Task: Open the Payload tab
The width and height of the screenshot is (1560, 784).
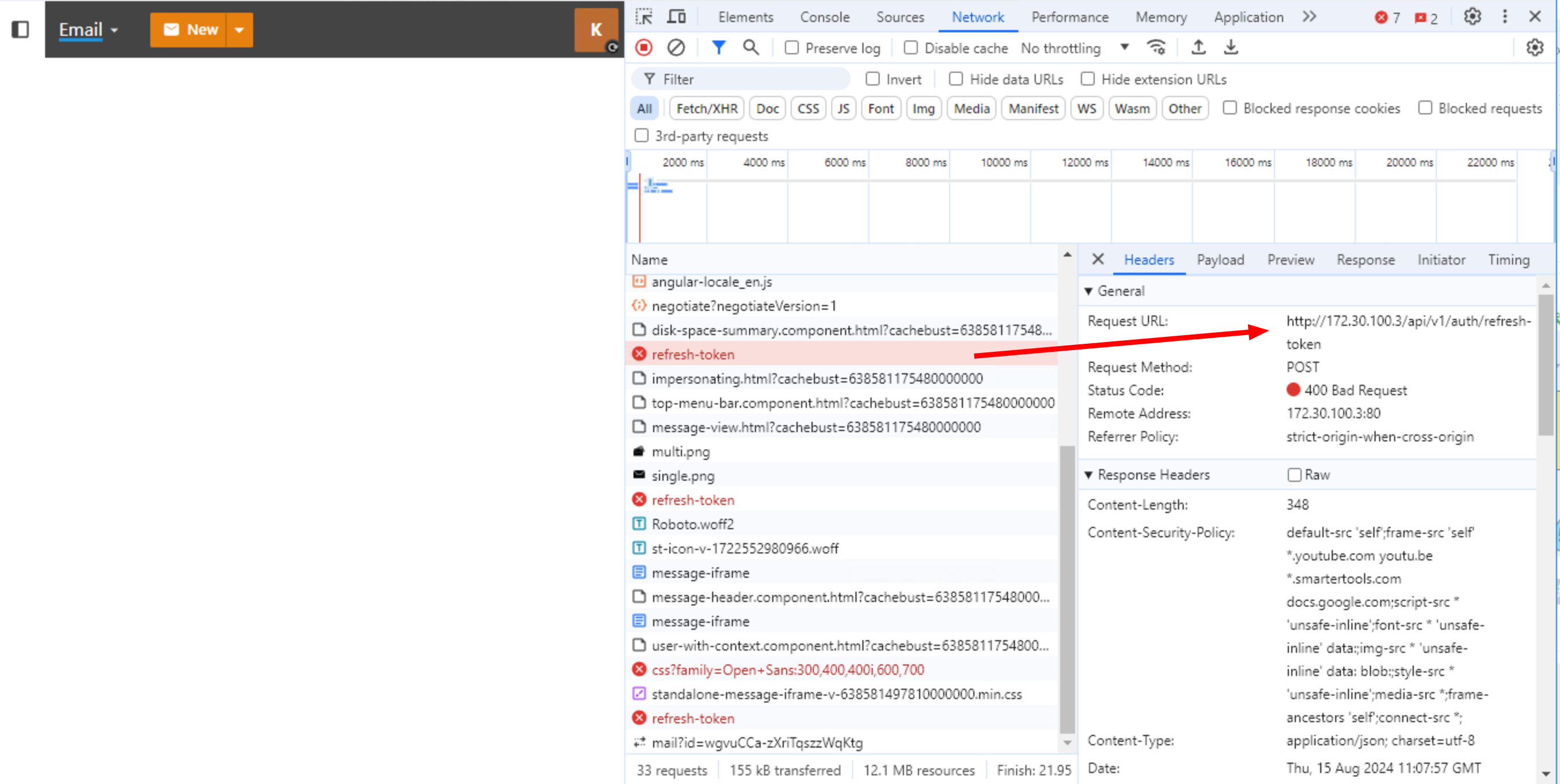Action: [1220, 260]
